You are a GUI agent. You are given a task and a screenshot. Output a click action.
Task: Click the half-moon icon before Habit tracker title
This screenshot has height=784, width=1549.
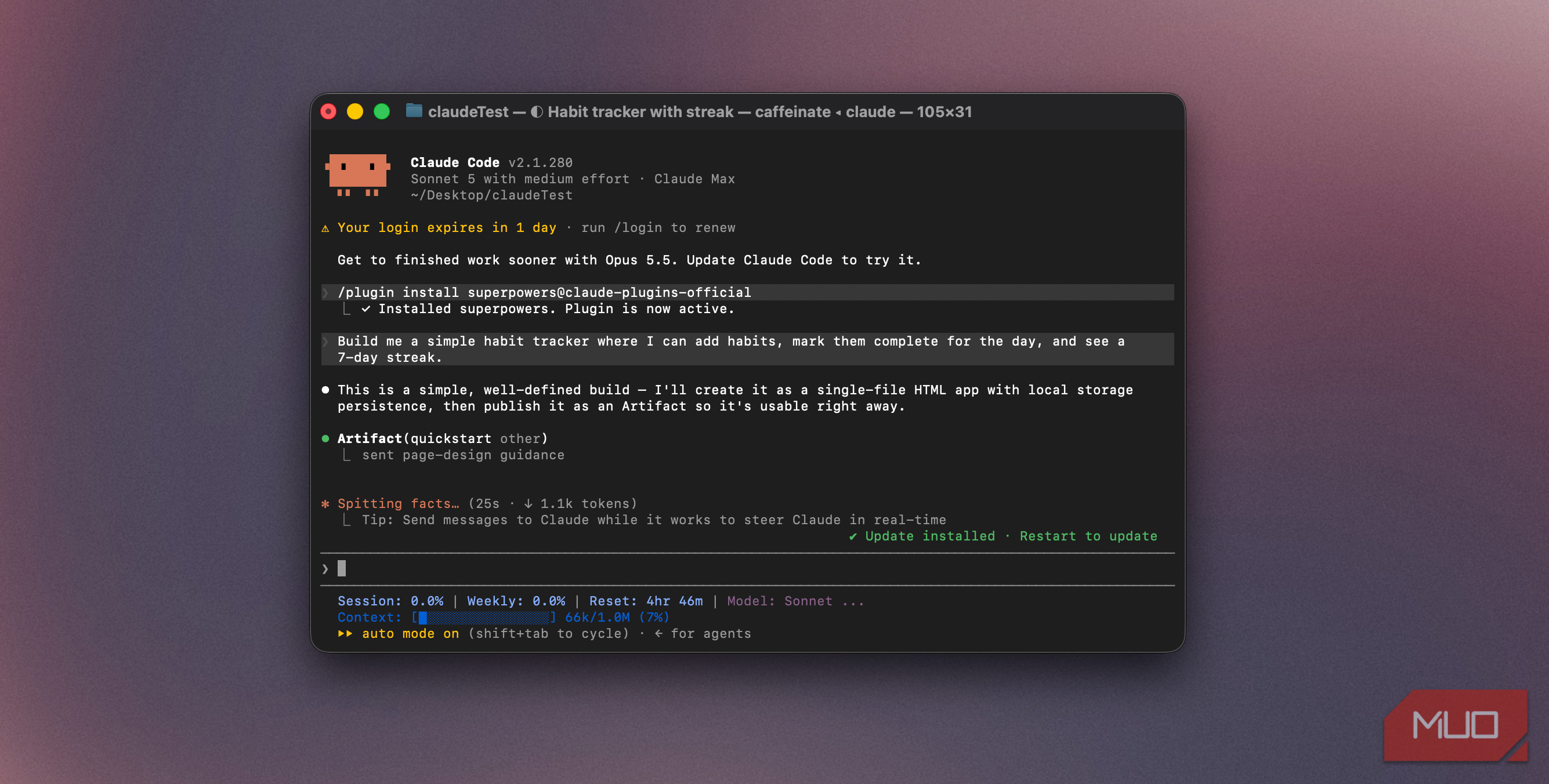click(537, 112)
